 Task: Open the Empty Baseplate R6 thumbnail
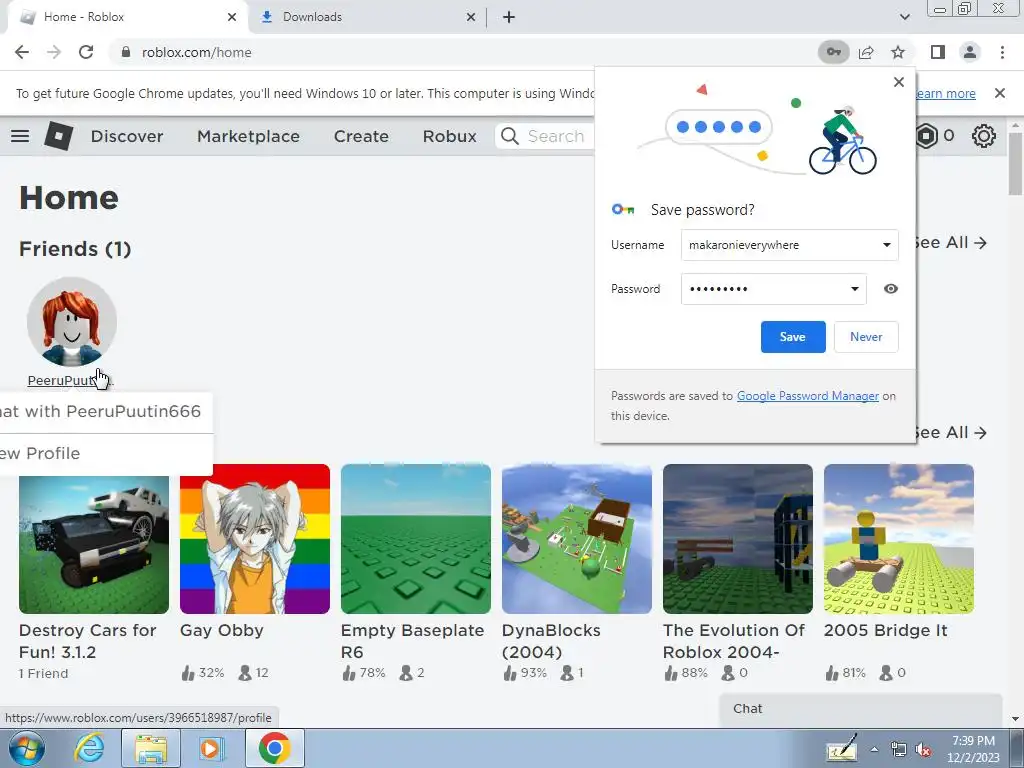click(x=415, y=539)
